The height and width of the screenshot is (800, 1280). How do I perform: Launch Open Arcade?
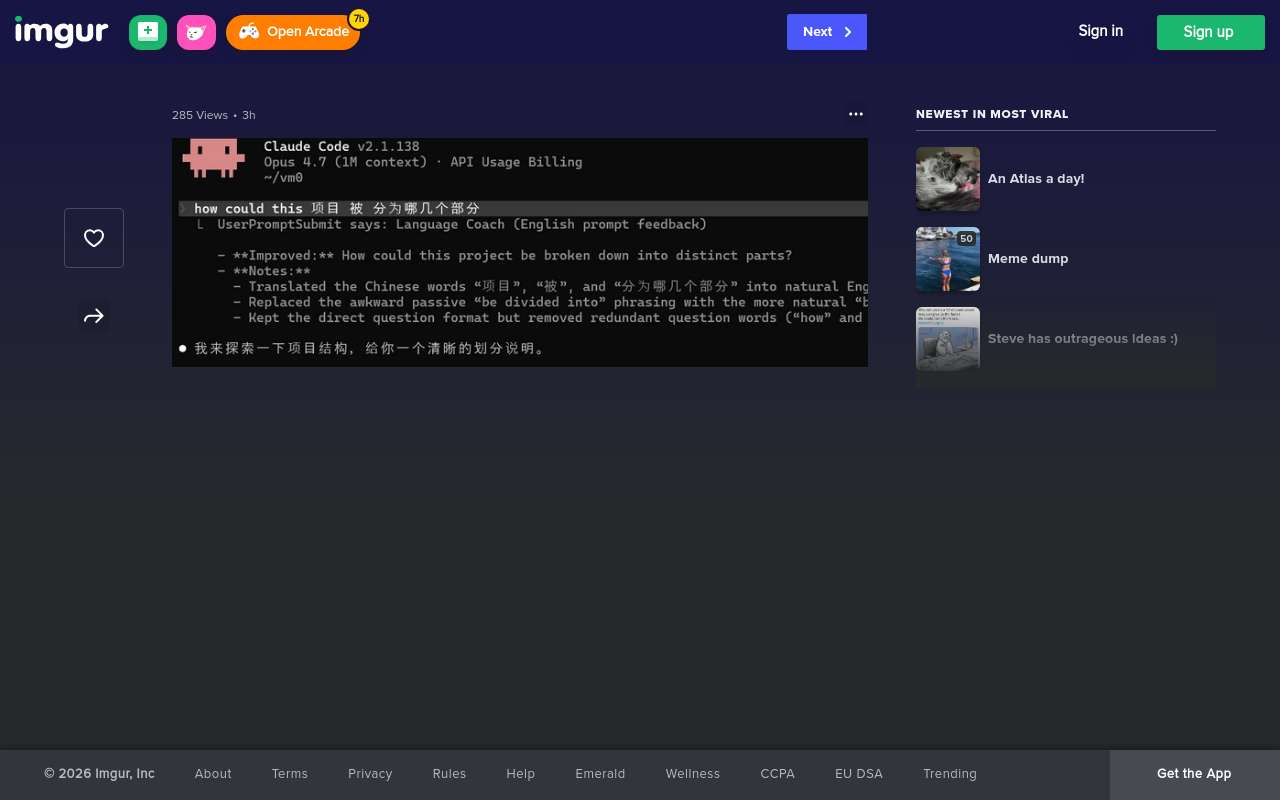click(x=293, y=32)
